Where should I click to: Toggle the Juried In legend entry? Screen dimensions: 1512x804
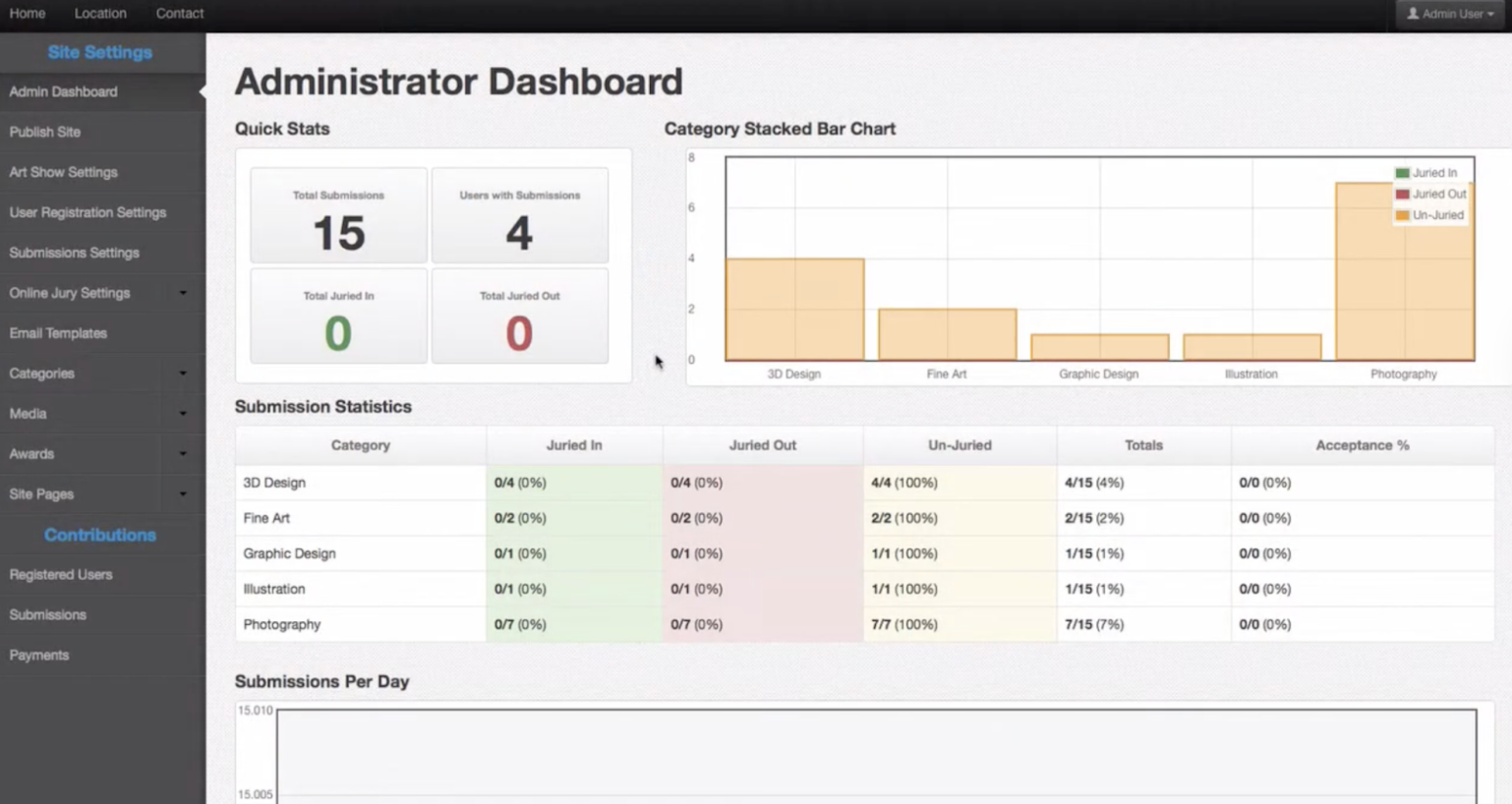point(1429,172)
